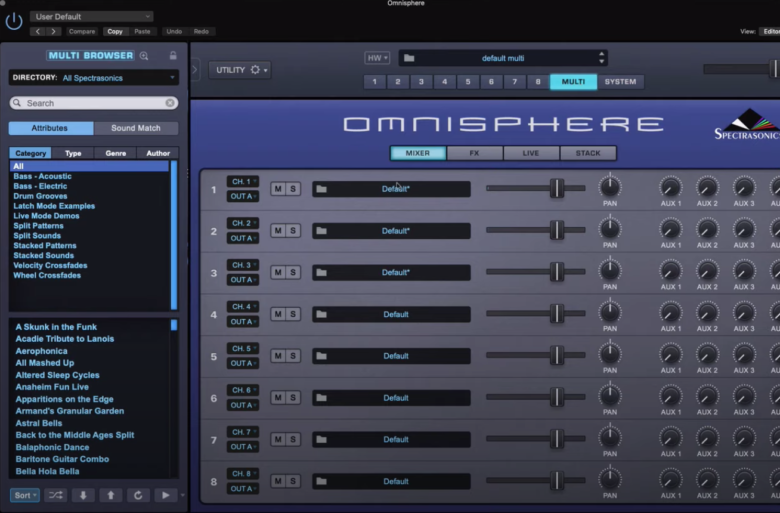Select part 3 button in header
This screenshot has height=513, width=780.
(x=421, y=82)
